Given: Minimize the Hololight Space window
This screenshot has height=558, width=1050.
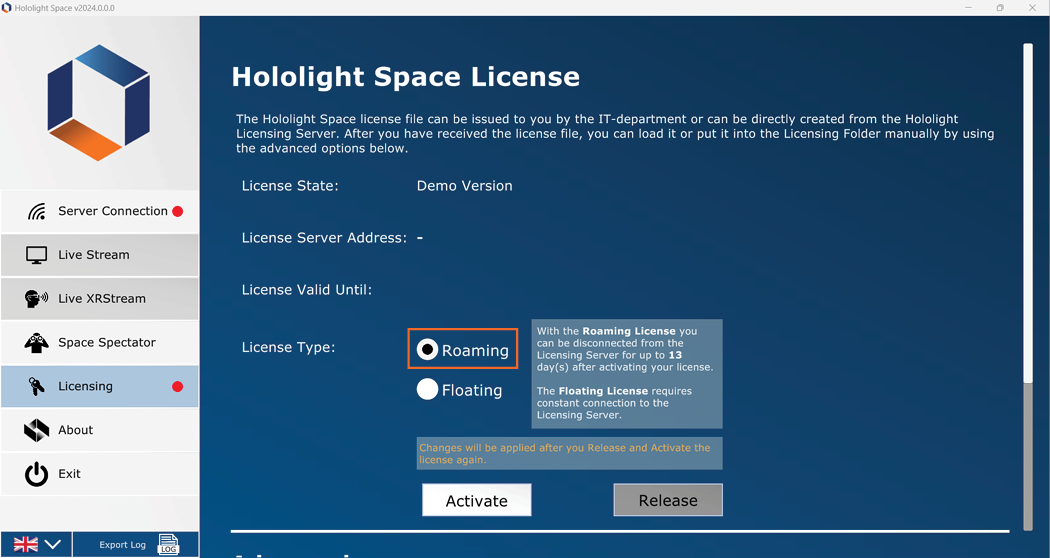Looking at the screenshot, I should tap(968, 8).
